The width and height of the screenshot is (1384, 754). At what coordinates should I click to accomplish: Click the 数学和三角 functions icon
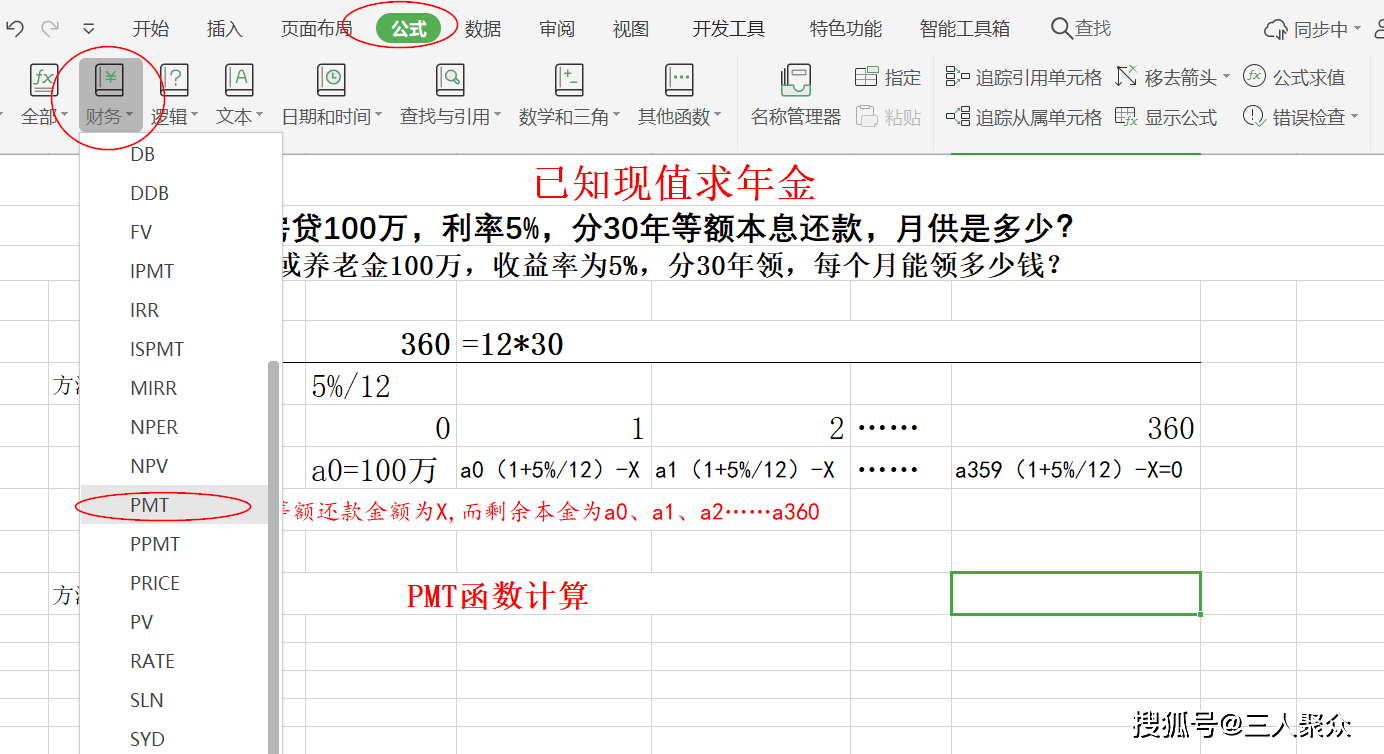point(569,80)
